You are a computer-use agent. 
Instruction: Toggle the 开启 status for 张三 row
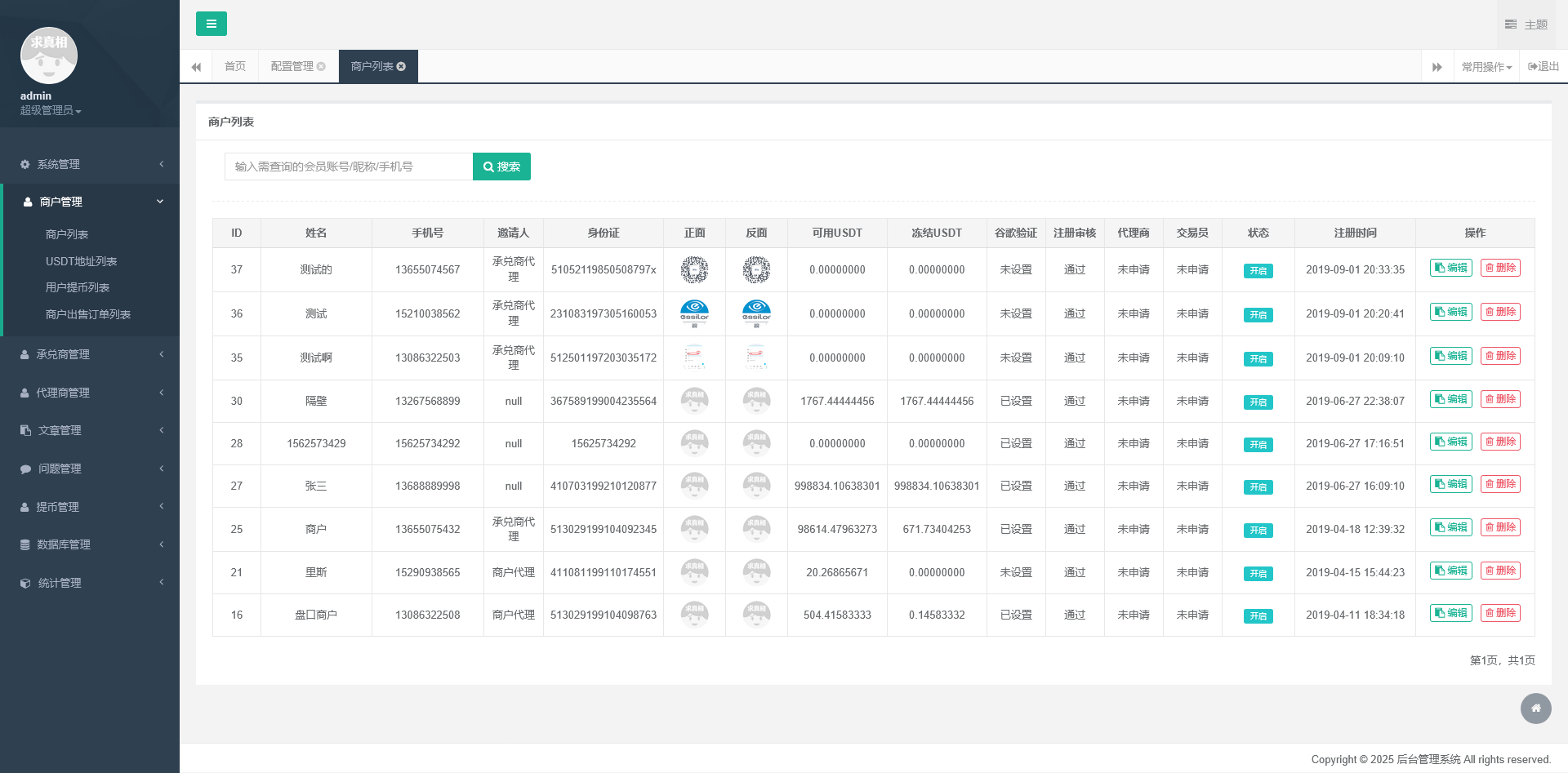1258,487
